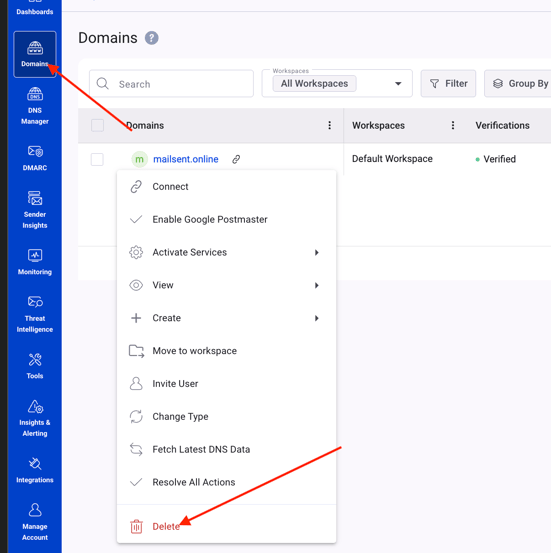The image size is (551, 553).
Task: Select Enable Google Postmaster
Action: pos(226,219)
